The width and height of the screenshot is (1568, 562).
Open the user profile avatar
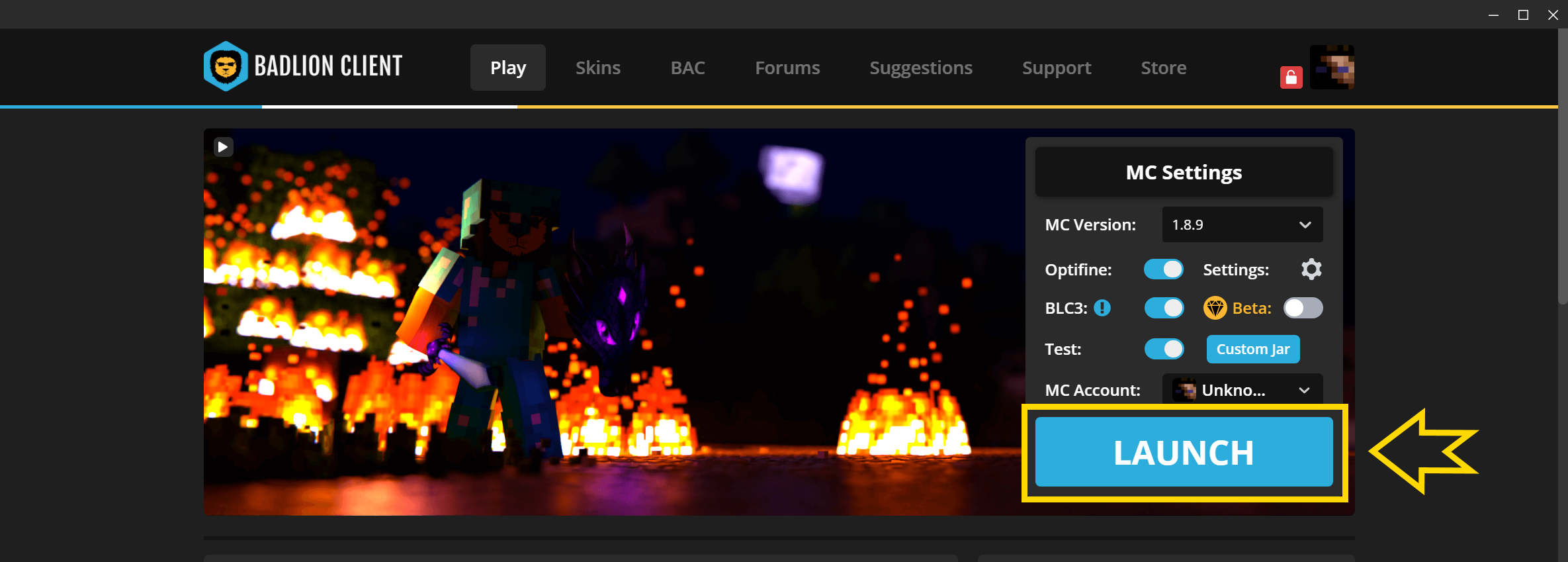1332,67
